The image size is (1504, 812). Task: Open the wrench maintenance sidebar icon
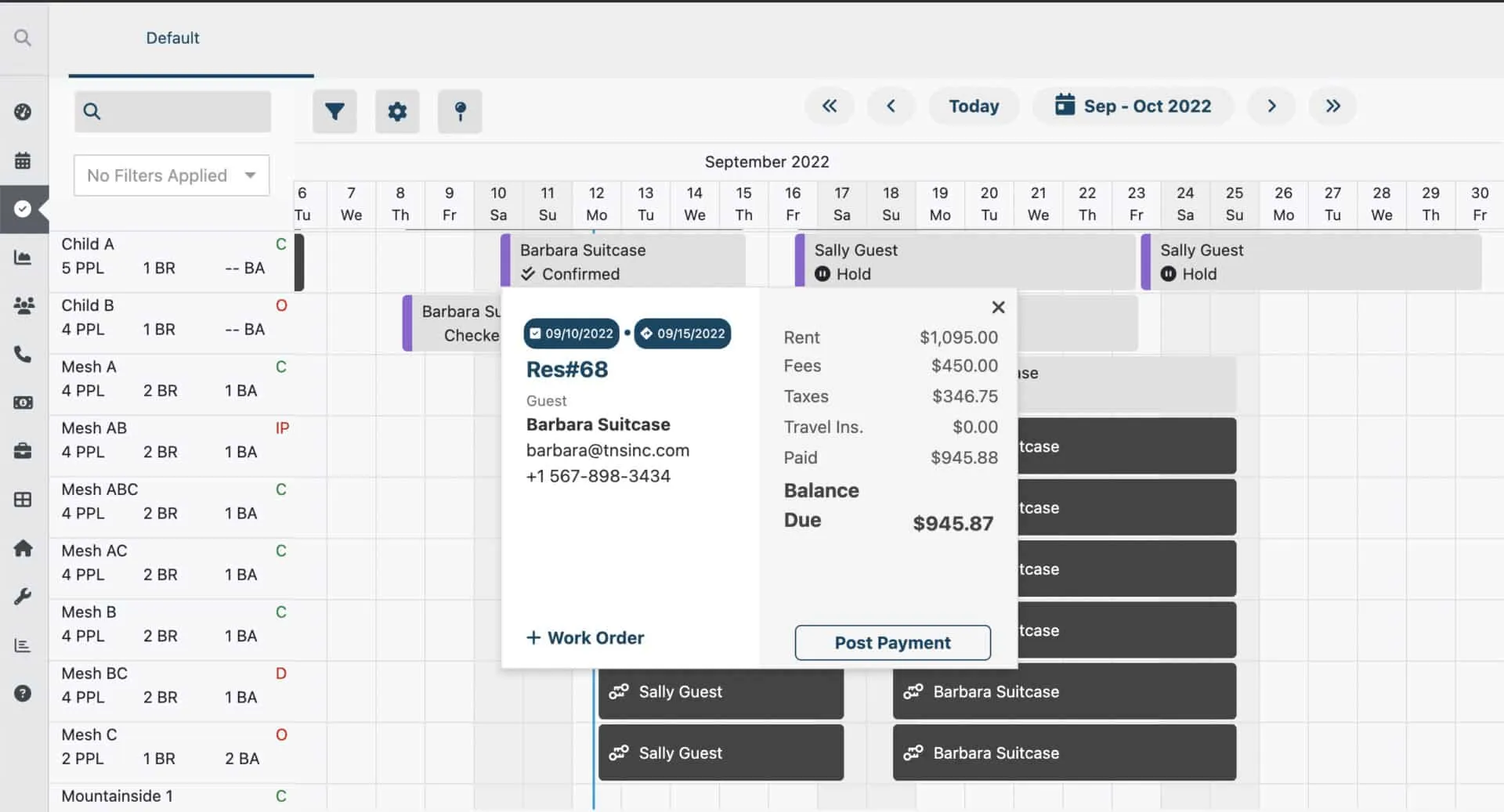tap(23, 597)
